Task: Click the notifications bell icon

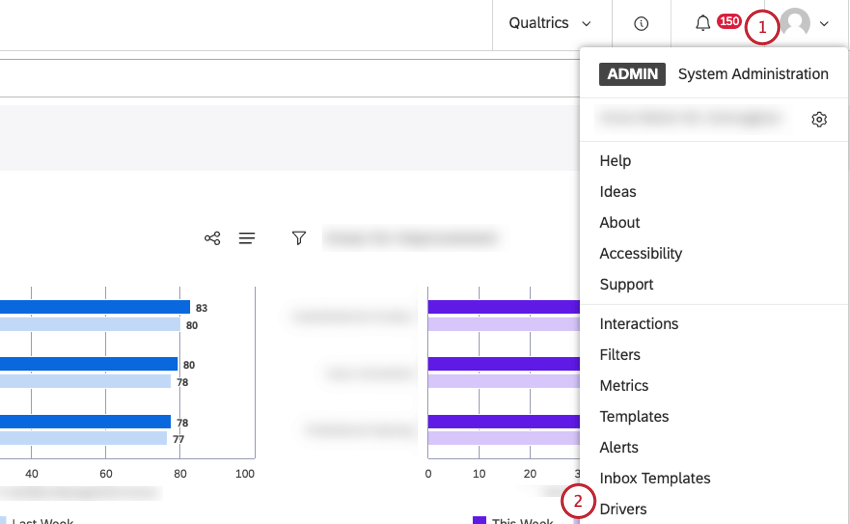Action: coord(703,23)
